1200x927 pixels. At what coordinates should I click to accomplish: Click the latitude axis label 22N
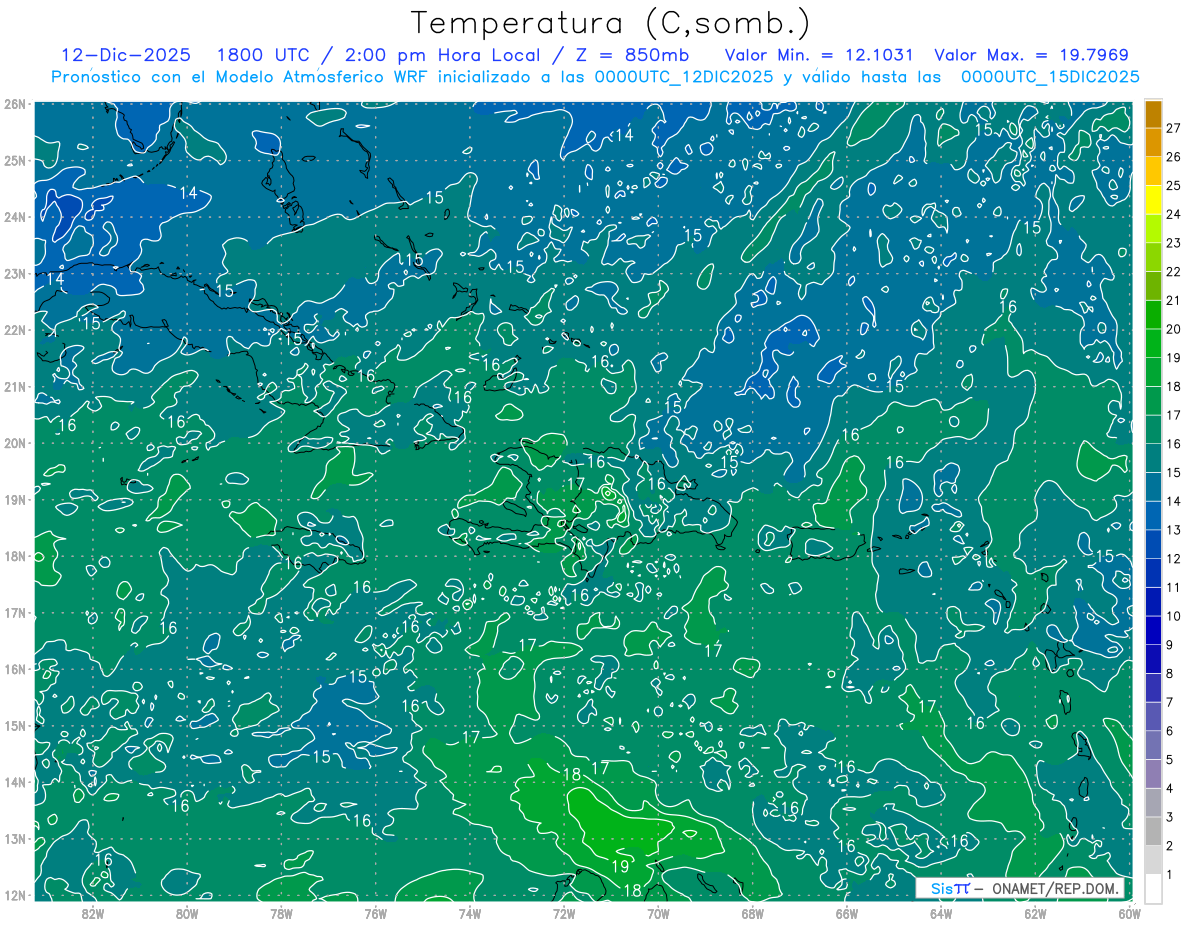[15, 330]
